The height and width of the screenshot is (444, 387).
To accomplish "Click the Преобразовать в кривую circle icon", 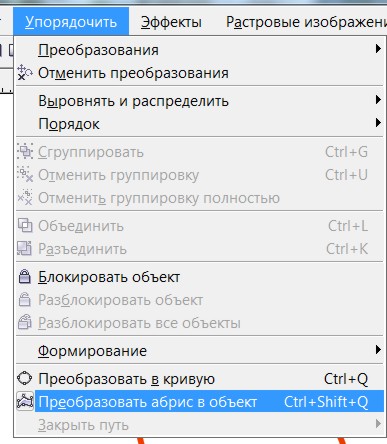I will [25, 378].
